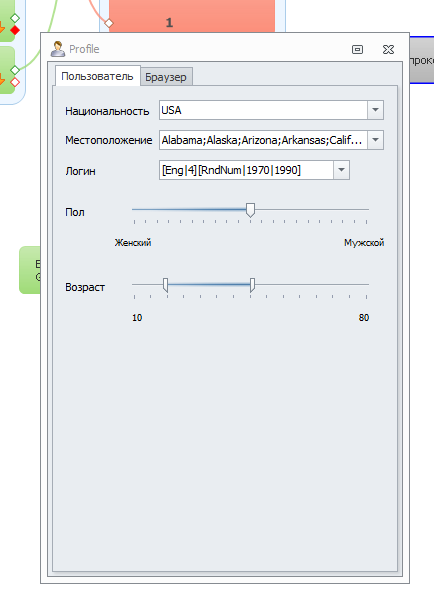Screen dimensions: 434x616
Task: Click the upper age handle on Возраст slider
Action: click(x=252, y=285)
